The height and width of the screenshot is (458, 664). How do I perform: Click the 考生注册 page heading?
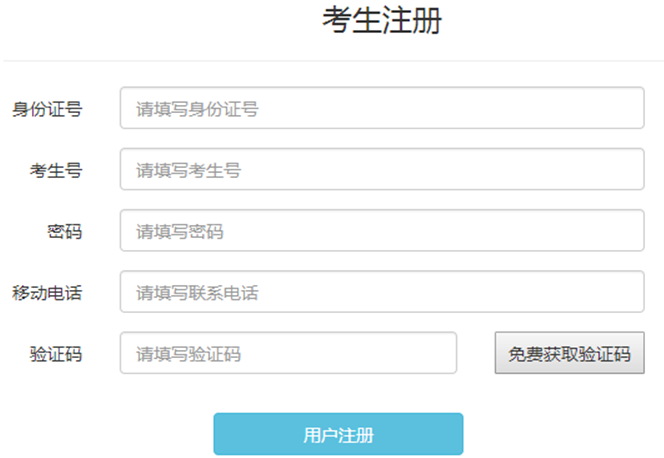(381, 21)
